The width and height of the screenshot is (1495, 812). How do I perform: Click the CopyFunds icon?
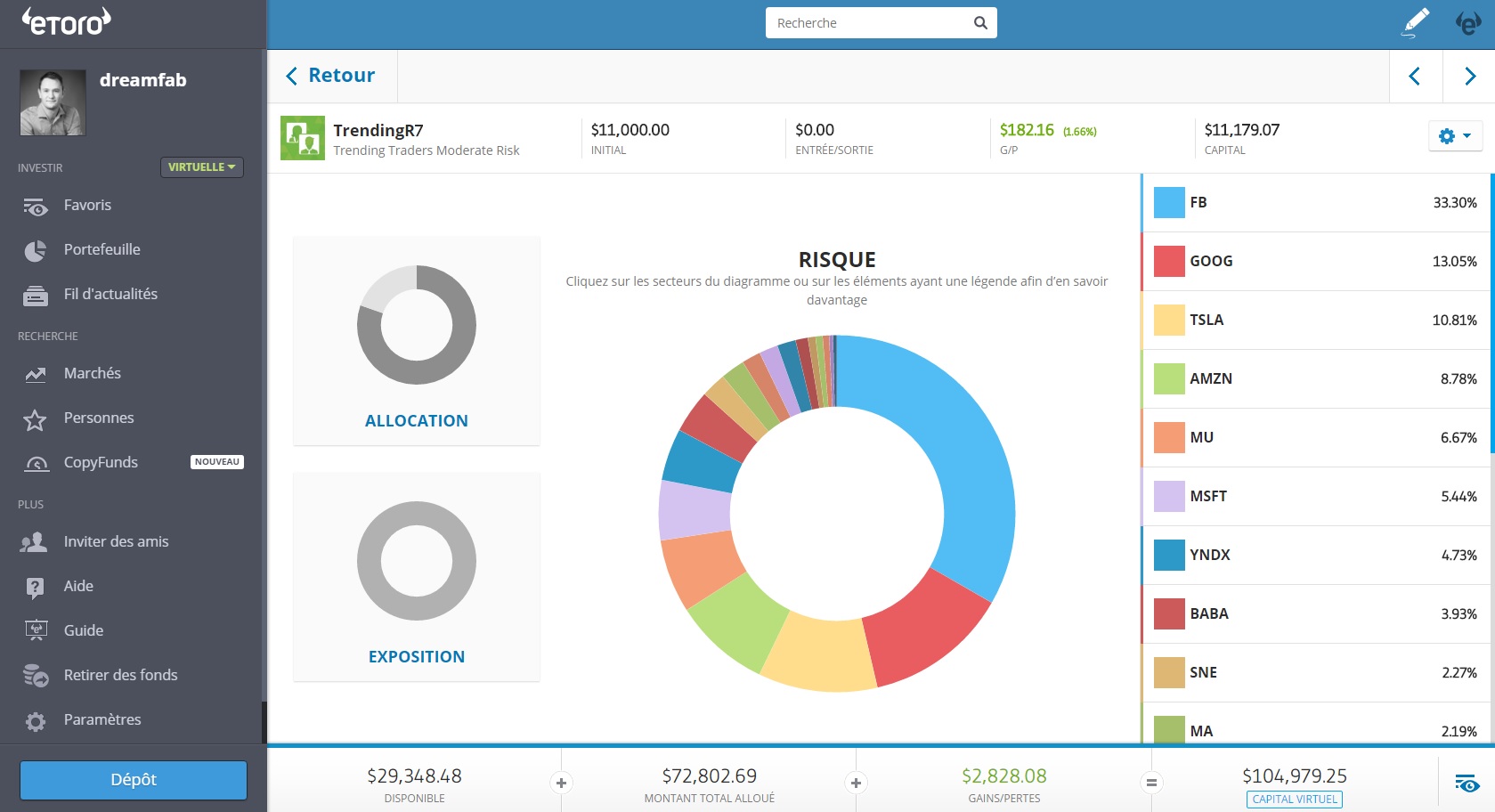37,464
